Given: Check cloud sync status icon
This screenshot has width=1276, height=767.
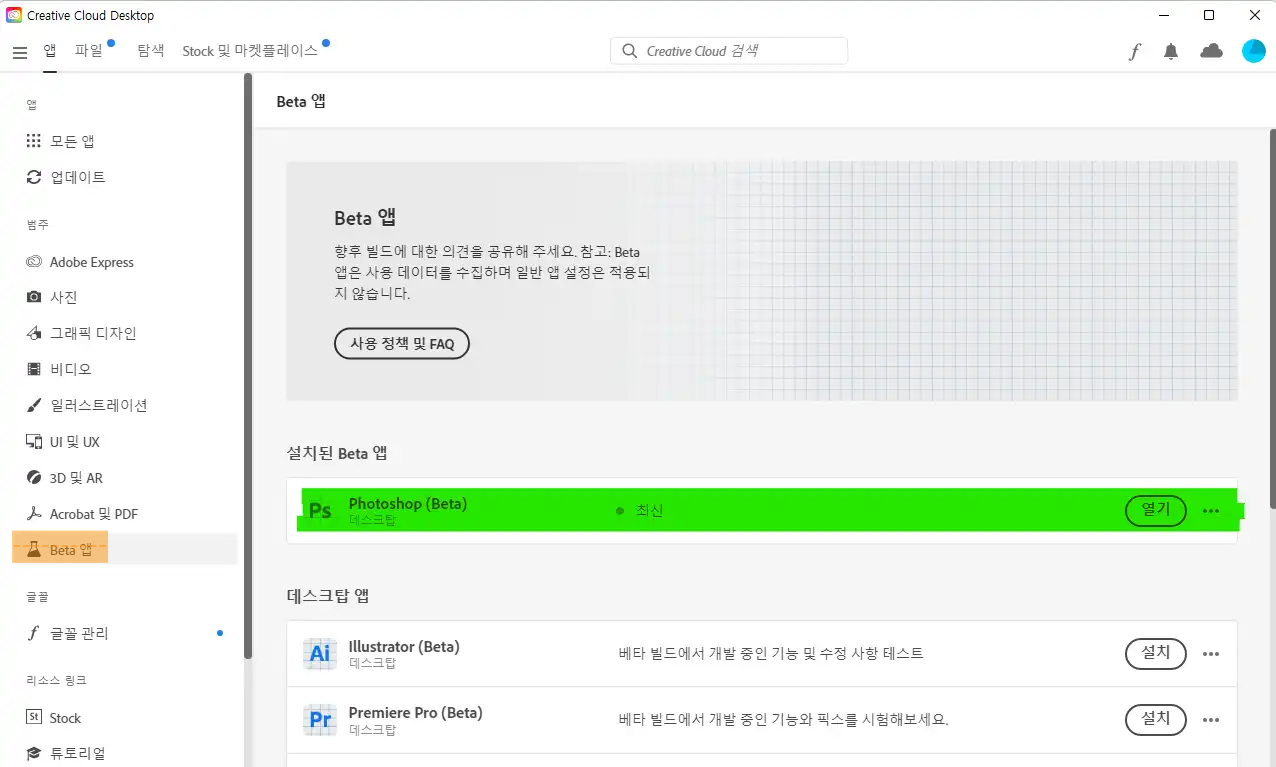Looking at the screenshot, I should coord(1211,51).
